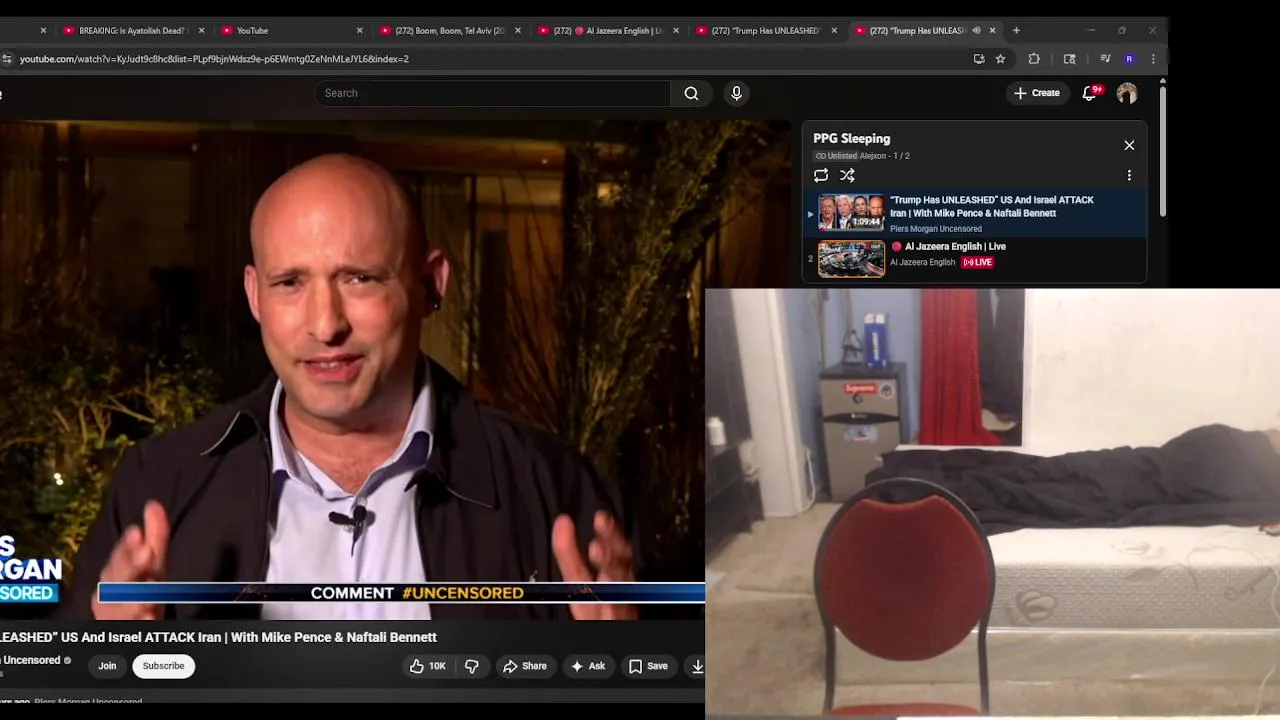Click the YouTube page scrollbar
Image resolution: width=1280 pixels, height=720 pixels.
click(1162, 150)
